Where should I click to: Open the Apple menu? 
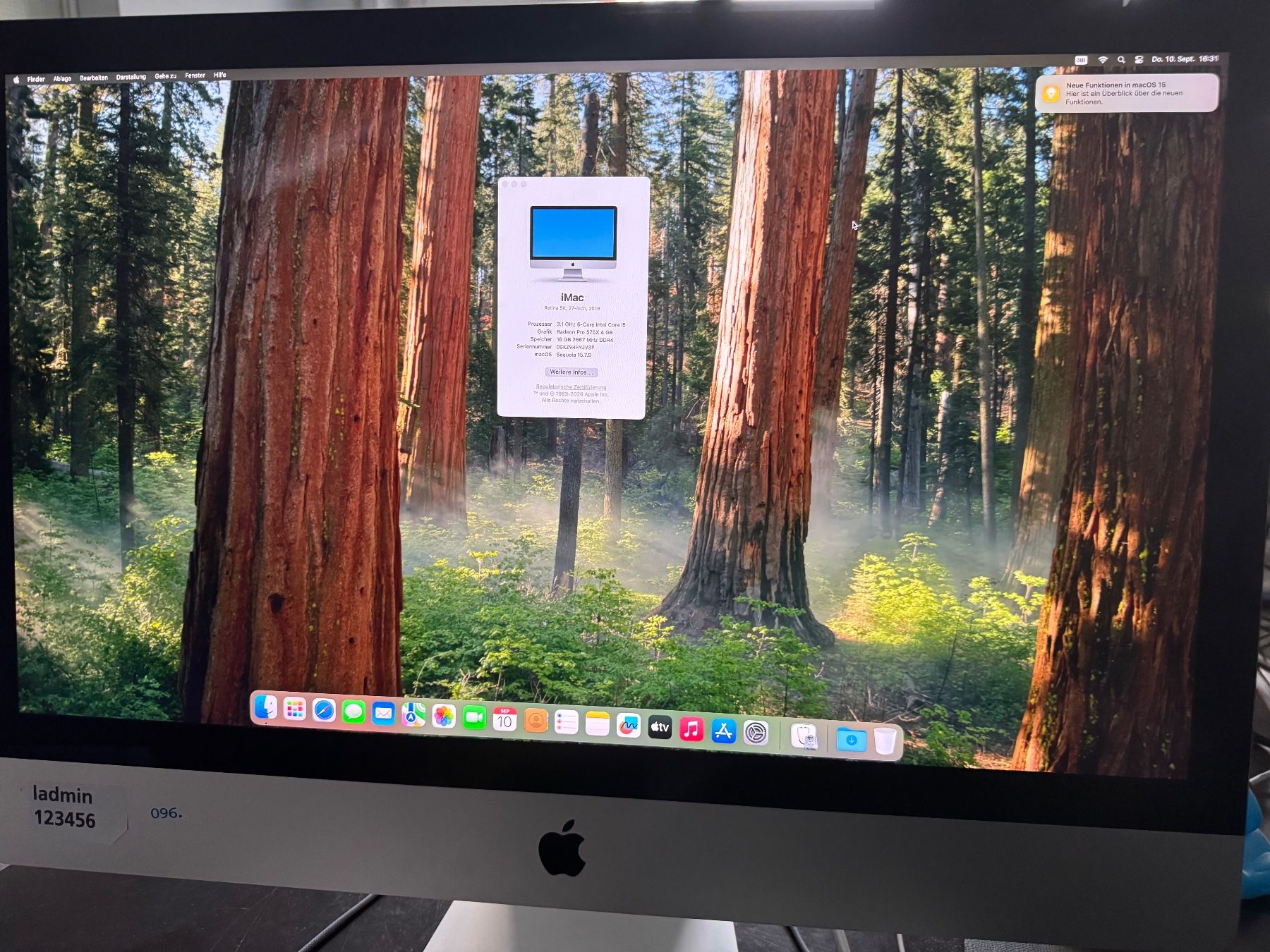coord(16,80)
